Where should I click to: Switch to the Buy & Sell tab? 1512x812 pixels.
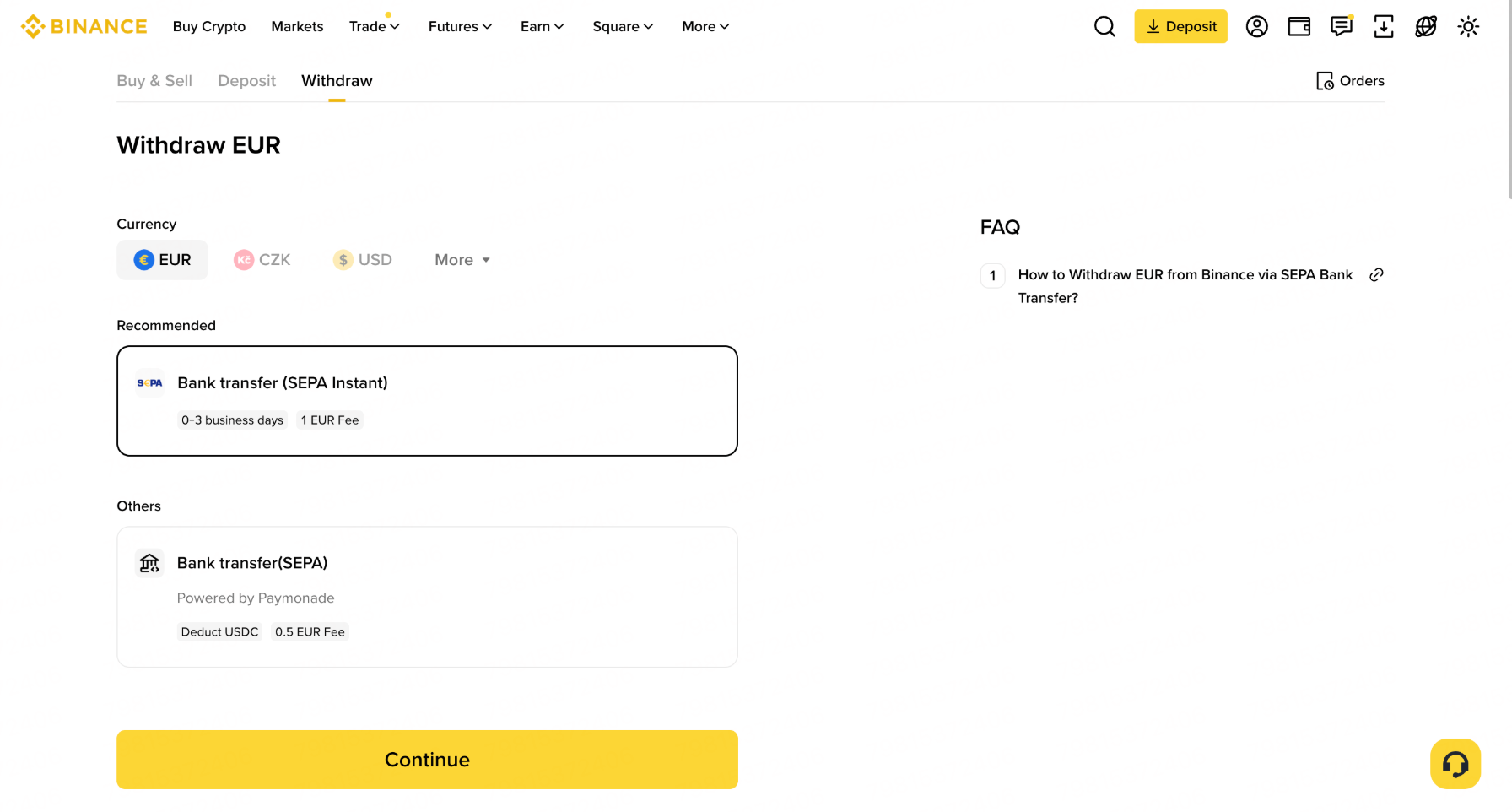(x=154, y=81)
